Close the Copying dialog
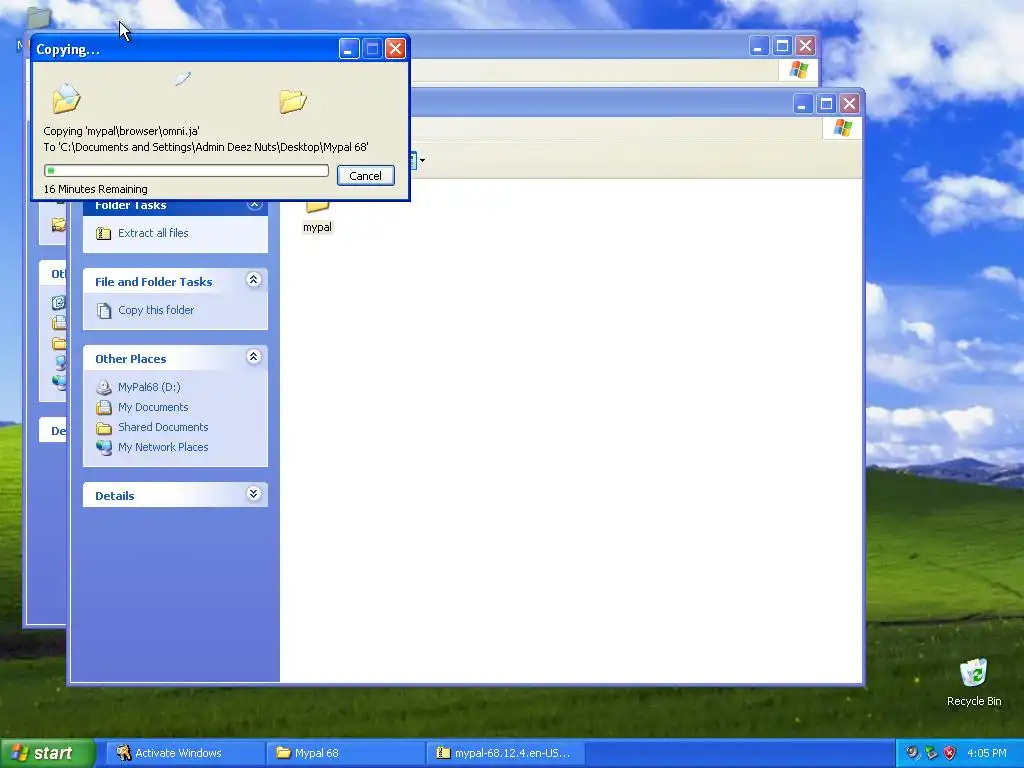Viewport: 1024px width, 768px height. pos(395,48)
